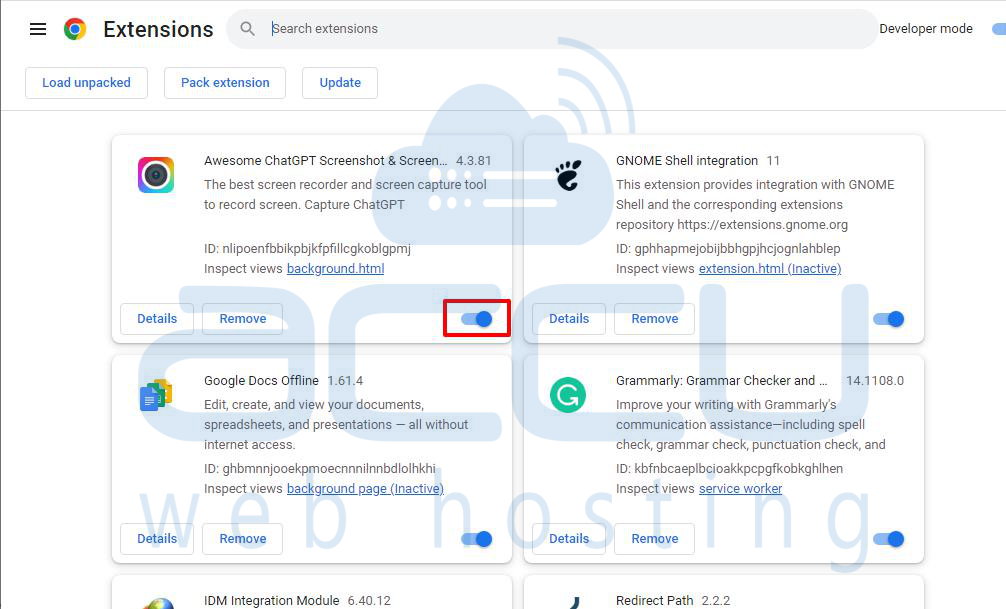Open background page (Inactive) link
This screenshot has height=609, width=1006.
(x=365, y=489)
